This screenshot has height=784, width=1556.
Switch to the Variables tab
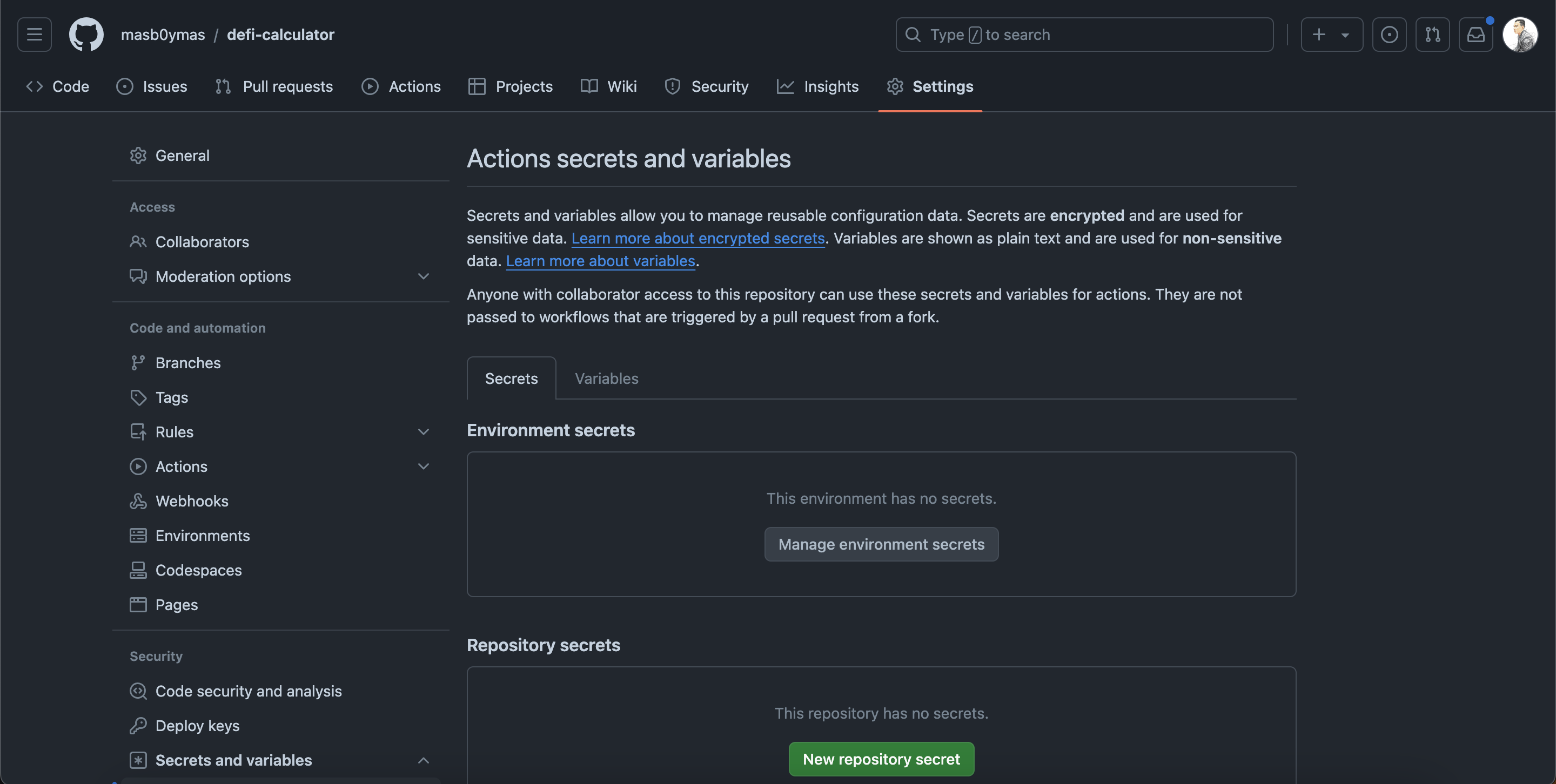(606, 379)
